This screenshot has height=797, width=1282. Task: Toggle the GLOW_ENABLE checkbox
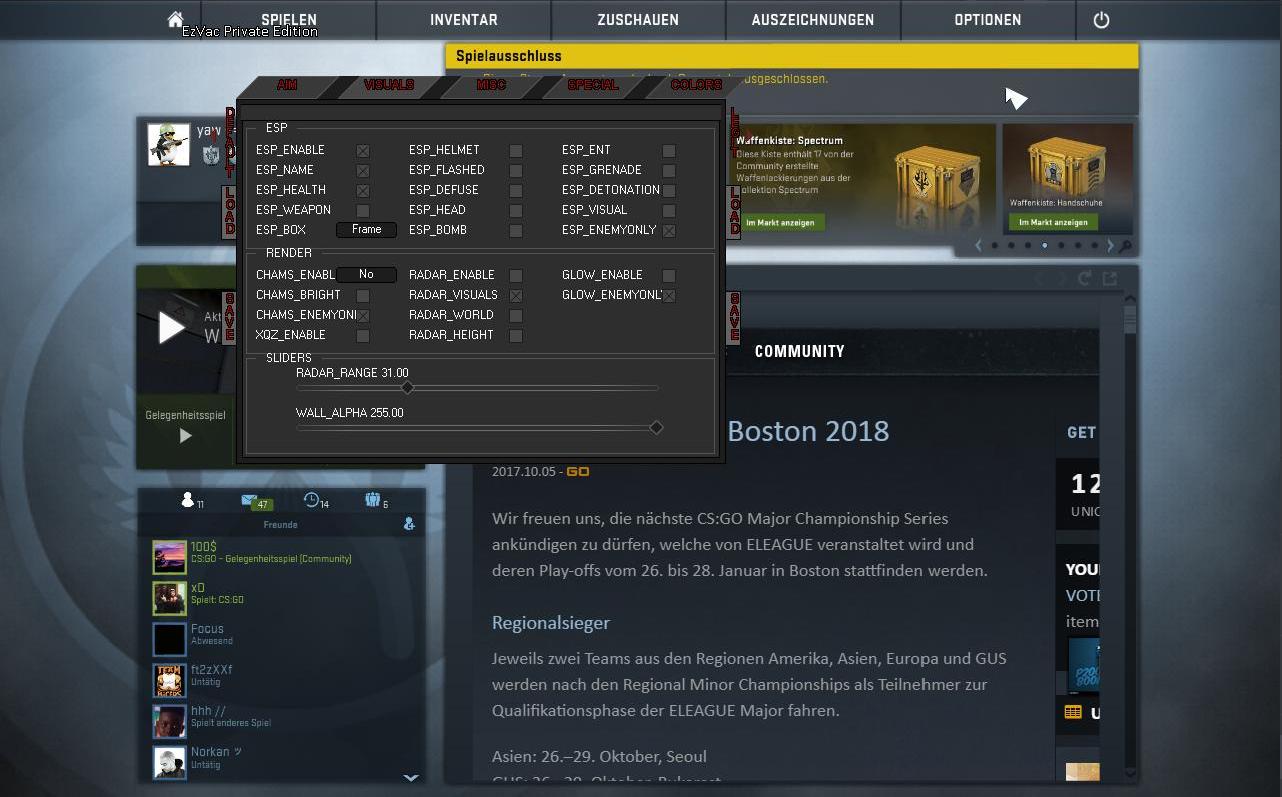pos(669,276)
